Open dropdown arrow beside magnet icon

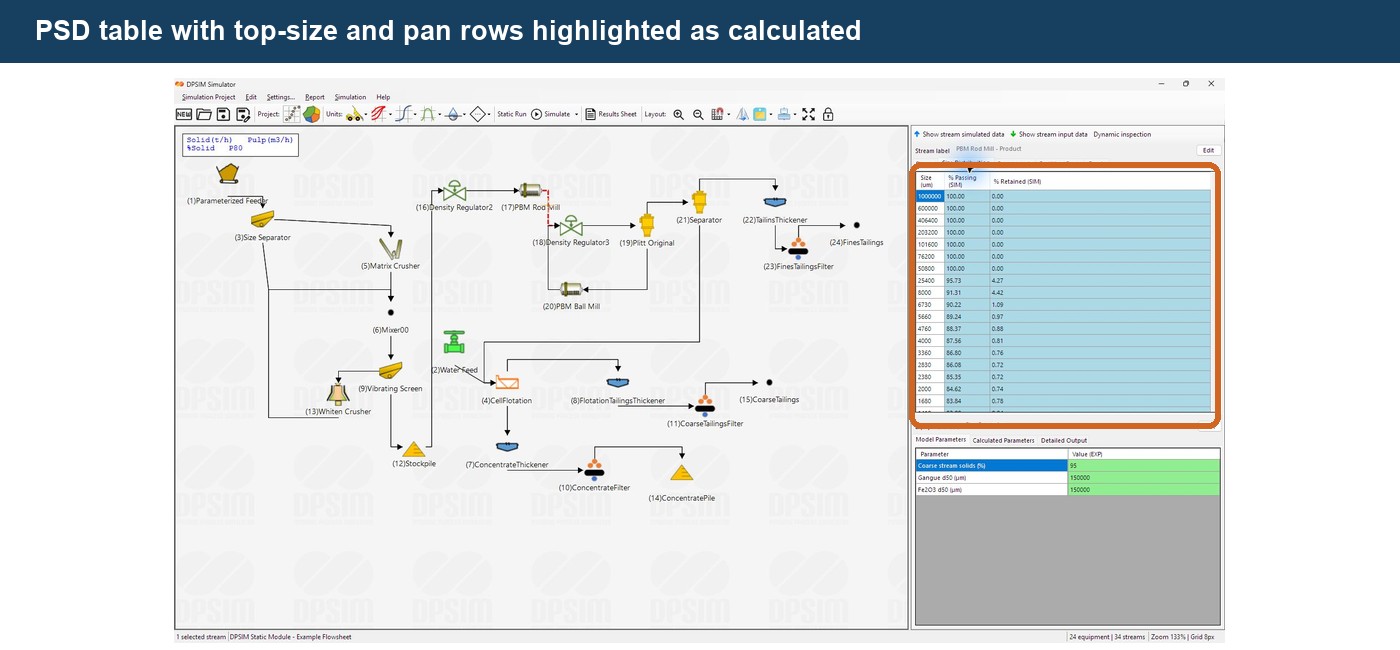pyautogui.click(x=728, y=115)
